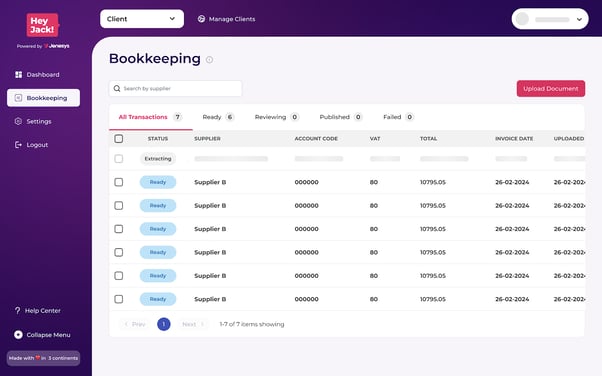Click the heart icon in Made with badge
The image size is (602, 376).
tap(38, 358)
